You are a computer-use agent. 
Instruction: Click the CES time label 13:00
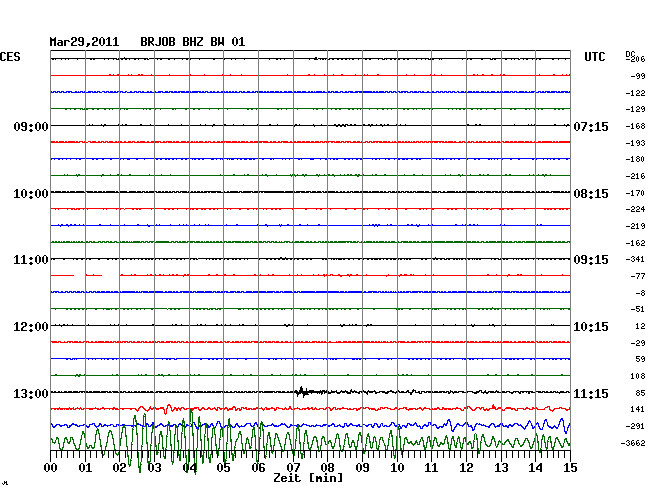click(31, 393)
